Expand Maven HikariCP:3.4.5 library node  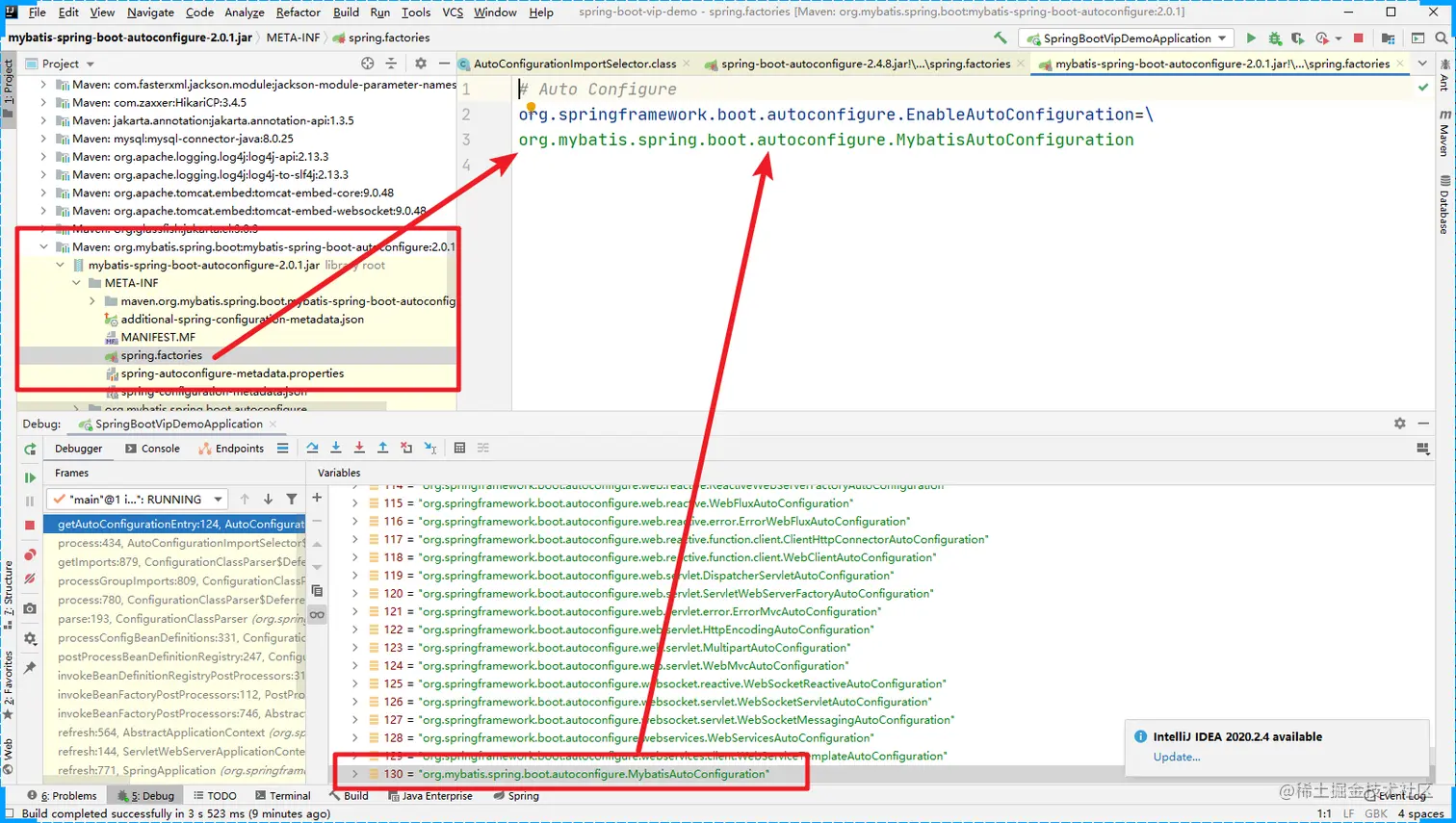tap(43, 103)
